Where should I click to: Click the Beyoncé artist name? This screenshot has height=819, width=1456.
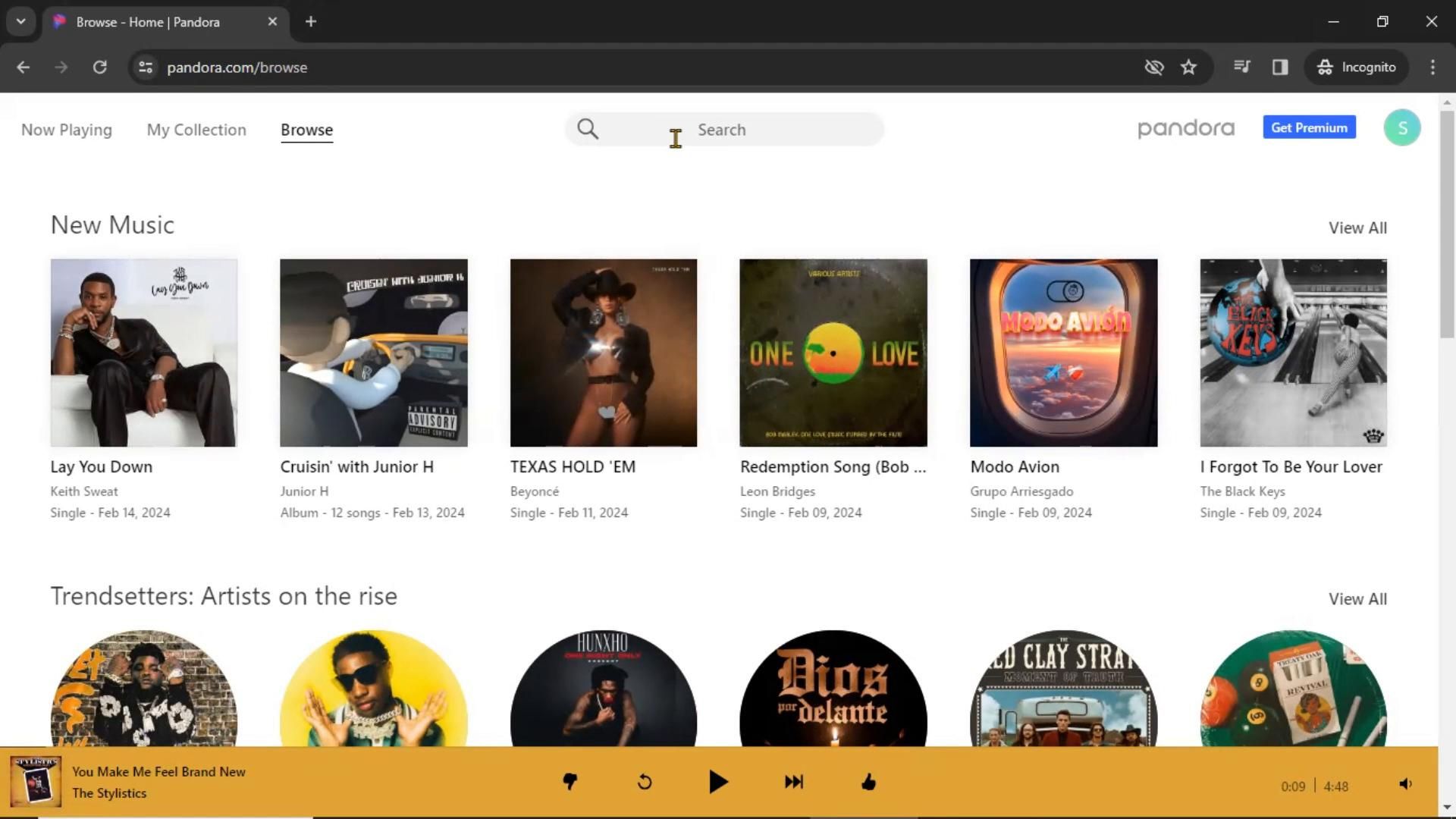pos(535,491)
